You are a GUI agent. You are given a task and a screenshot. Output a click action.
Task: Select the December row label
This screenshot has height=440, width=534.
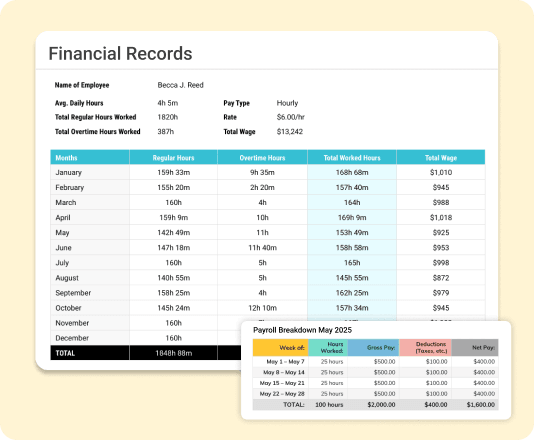[x=72, y=338]
